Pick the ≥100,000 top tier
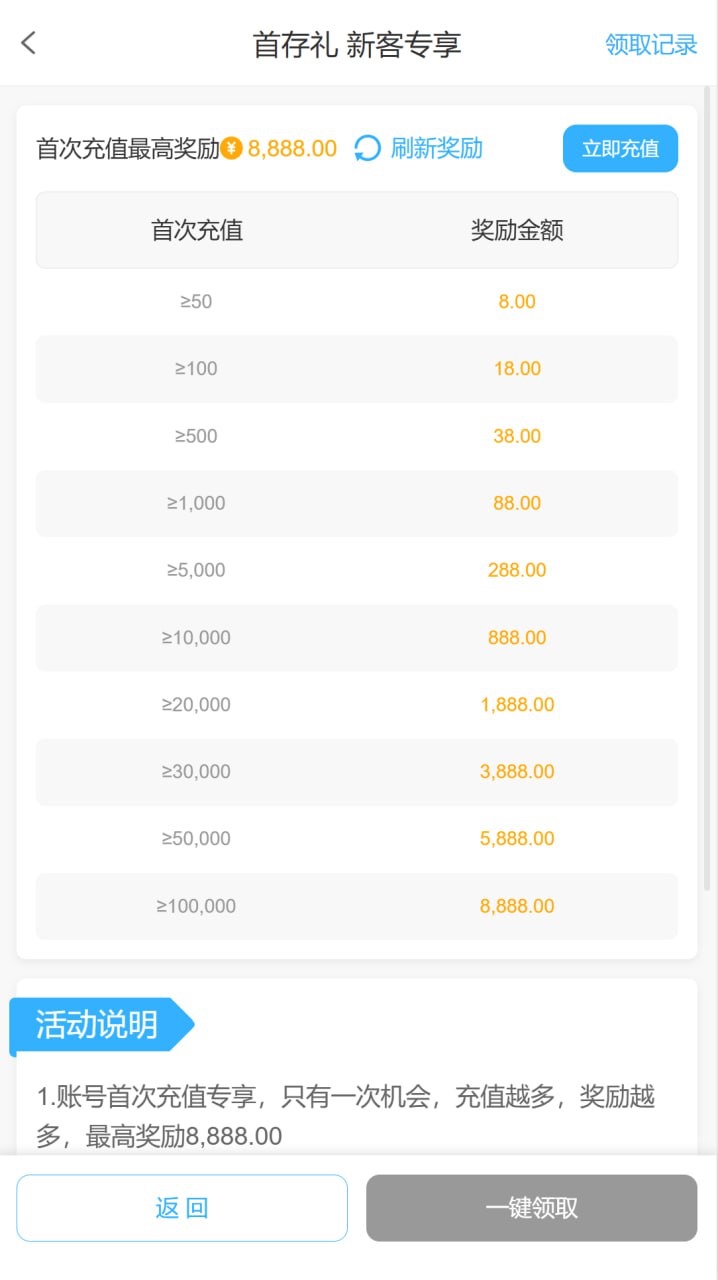Viewport: 718px width, 1280px height. [196, 906]
